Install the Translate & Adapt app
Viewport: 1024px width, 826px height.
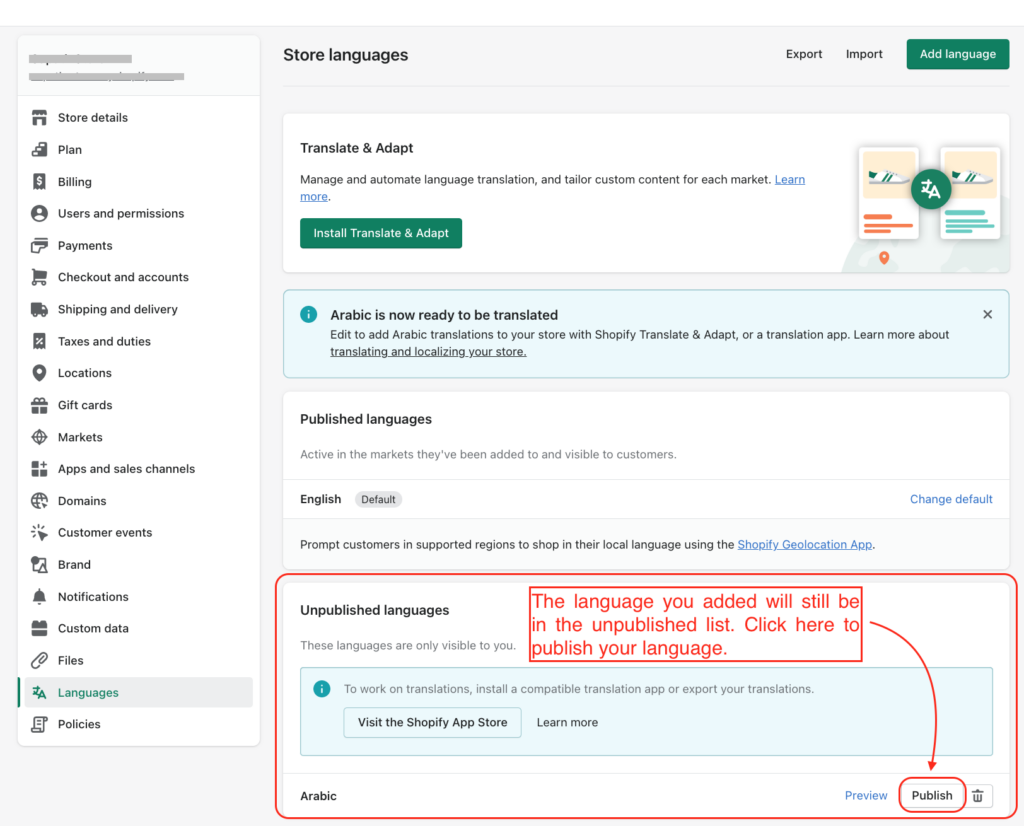(381, 233)
